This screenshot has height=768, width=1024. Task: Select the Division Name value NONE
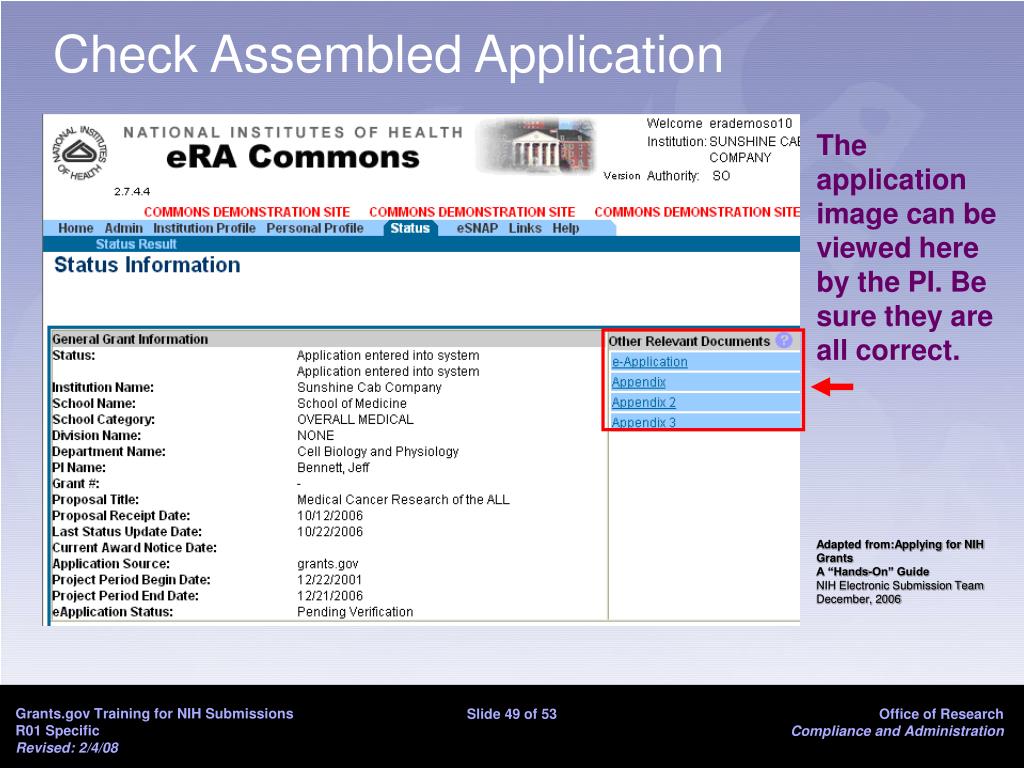click(x=315, y=436)
